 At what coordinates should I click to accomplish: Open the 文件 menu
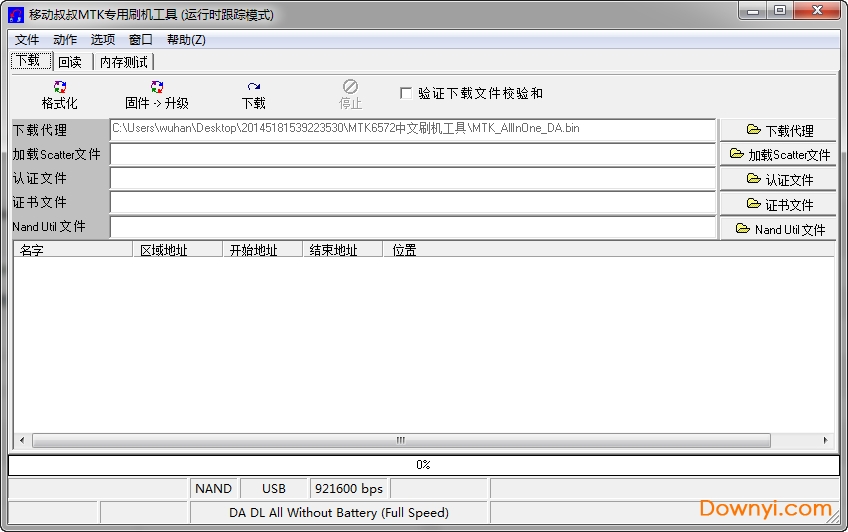point(27,40)
